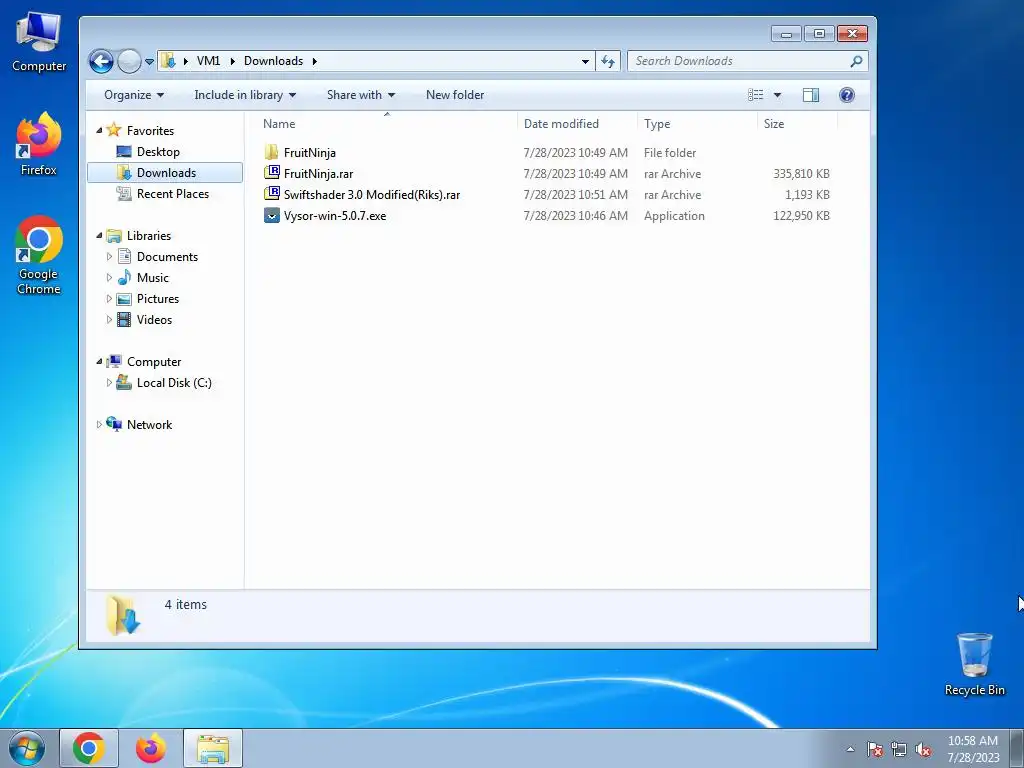Screen dimensions: 1024x768
Task: Click the New folder button
Action: 455,95
